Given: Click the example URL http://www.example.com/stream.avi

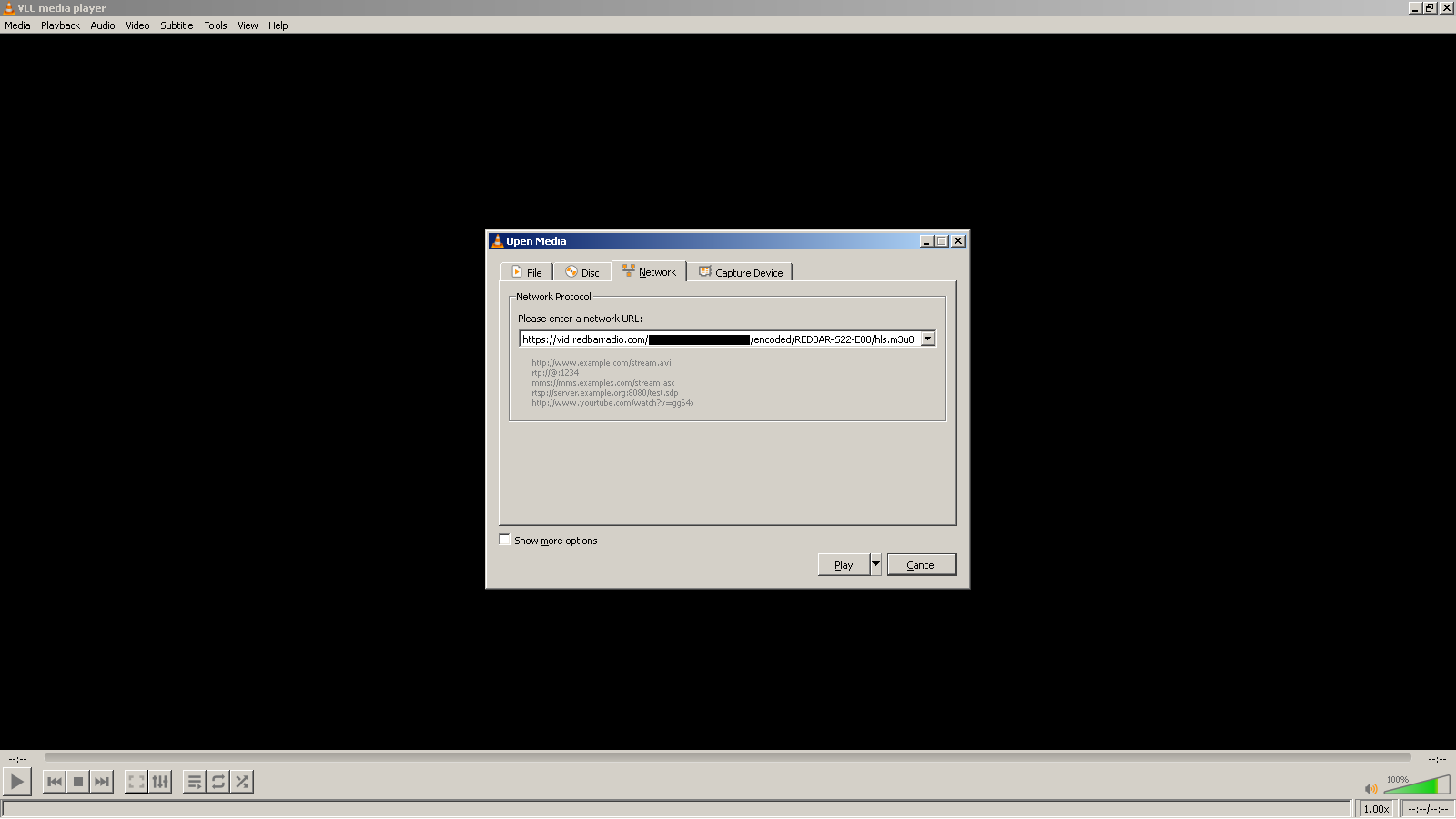Looking at the screenshot, I should coord(602,363).
